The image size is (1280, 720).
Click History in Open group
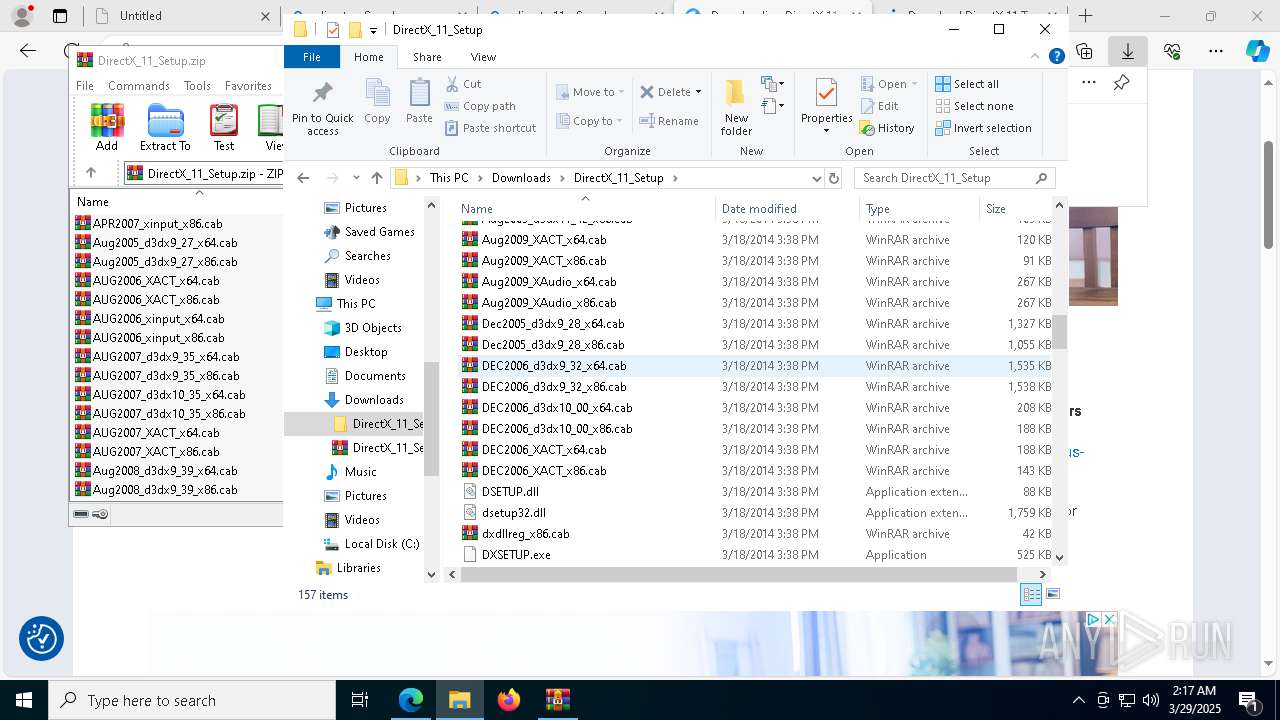point(887,128)
